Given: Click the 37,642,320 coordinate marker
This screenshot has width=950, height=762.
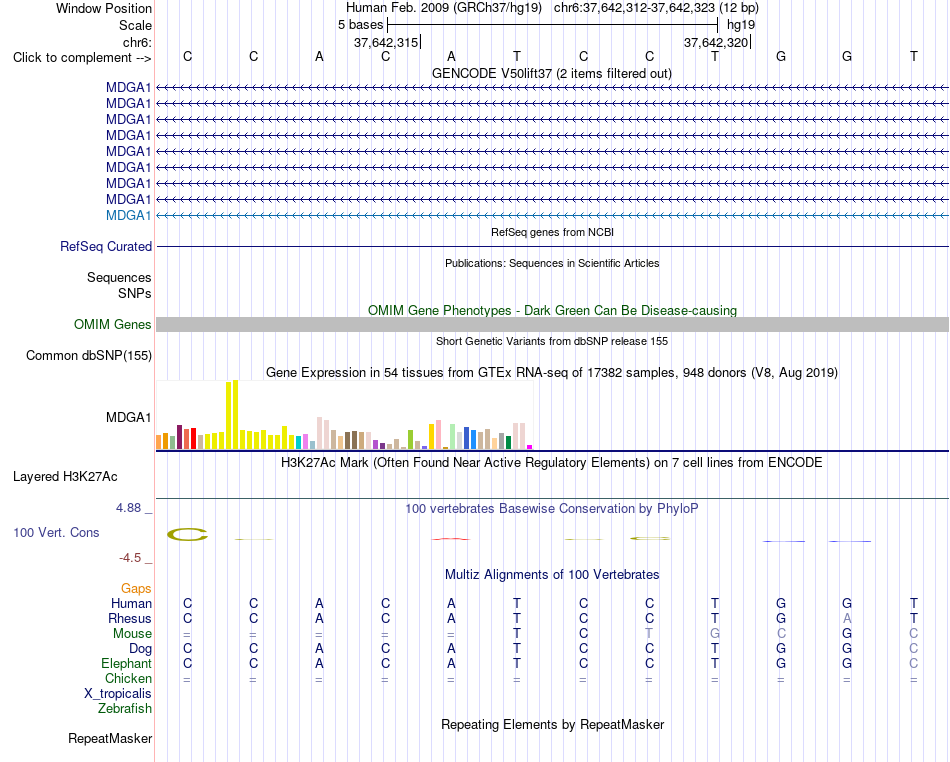Looking at the screenshot, I should (x=716, y=42).
